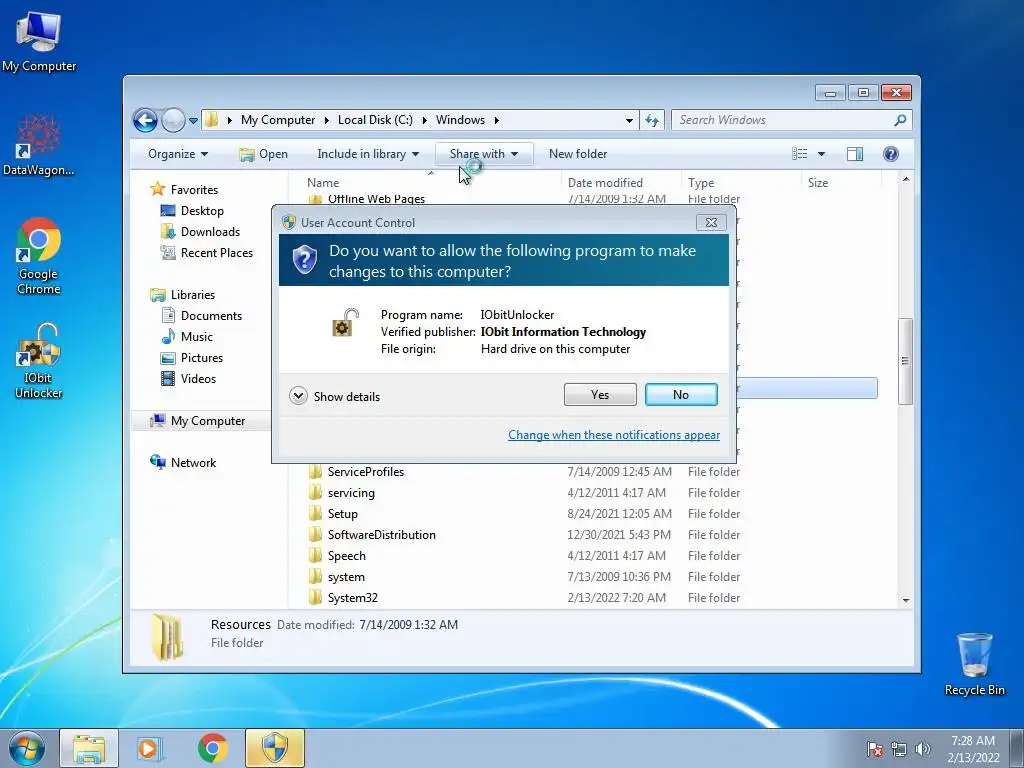Launch Windows Media Player from the taskbar
The image size is (1024, 768).
150,748
